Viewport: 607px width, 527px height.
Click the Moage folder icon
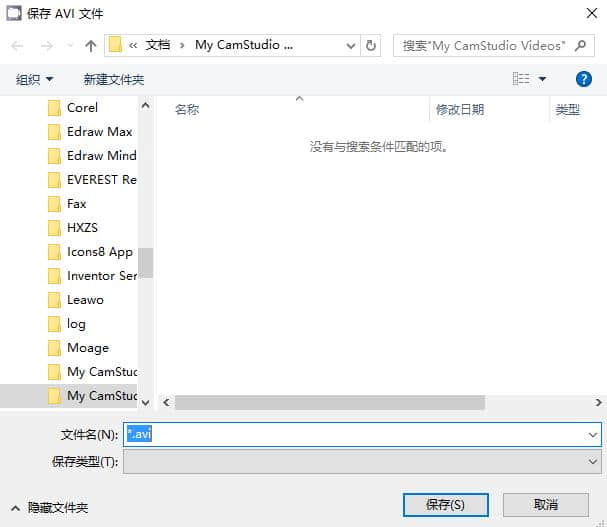point(54,348)
